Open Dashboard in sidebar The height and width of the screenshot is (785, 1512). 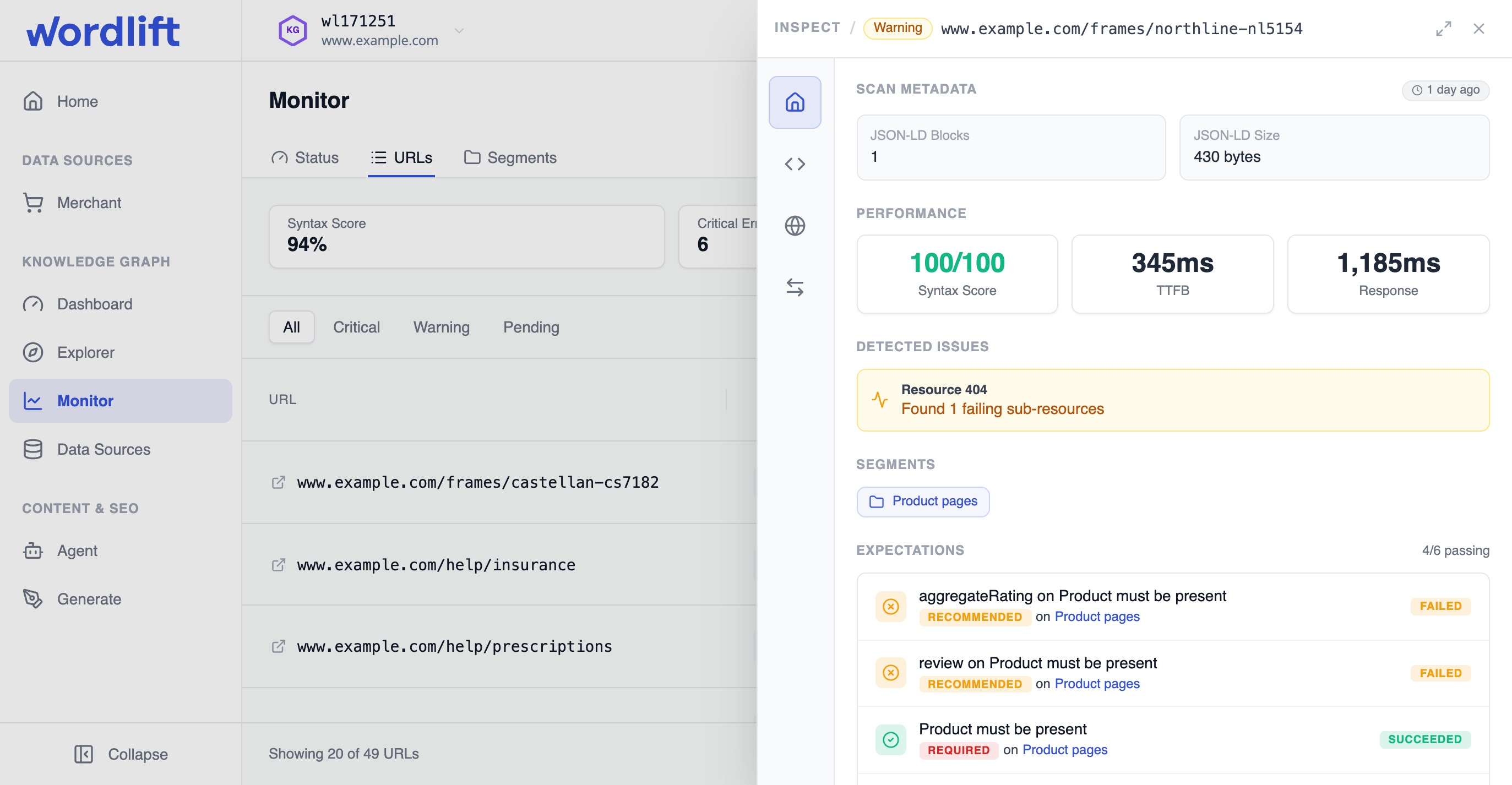121,304
